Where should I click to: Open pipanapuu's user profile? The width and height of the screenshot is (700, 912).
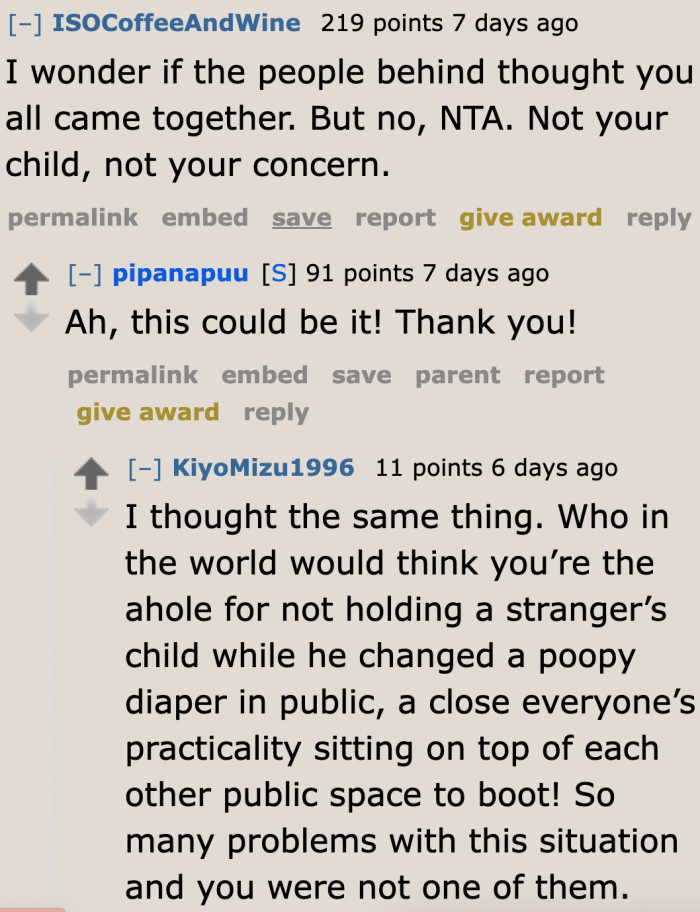tap(180, 273)
